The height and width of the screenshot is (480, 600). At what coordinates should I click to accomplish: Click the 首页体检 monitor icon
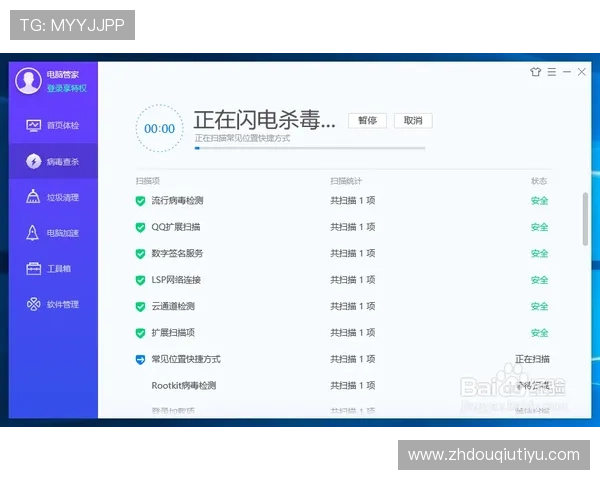point(34,126)
